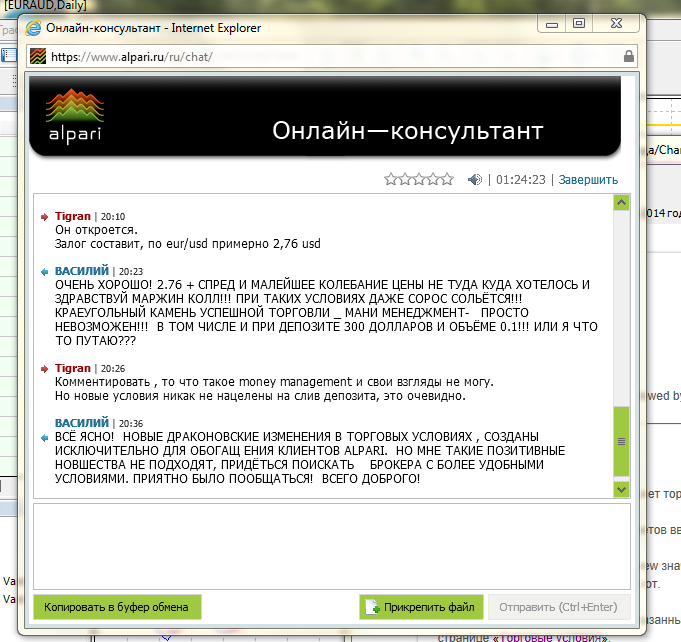Click the «Торговые условия» link in background page
This screenshot has height=642, width=681.
[552, 638]
